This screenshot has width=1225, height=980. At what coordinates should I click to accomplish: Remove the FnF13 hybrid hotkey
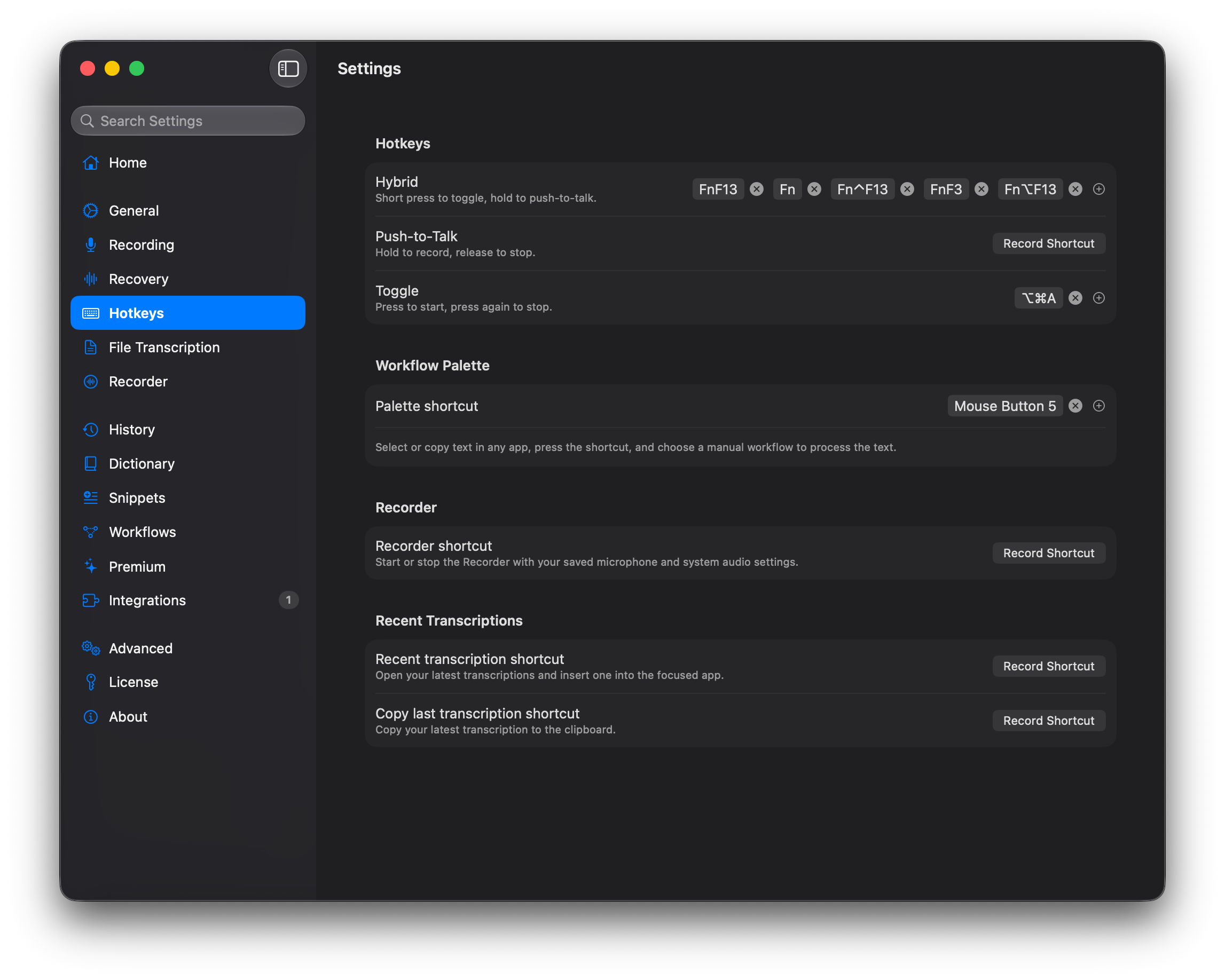[756, 189]
